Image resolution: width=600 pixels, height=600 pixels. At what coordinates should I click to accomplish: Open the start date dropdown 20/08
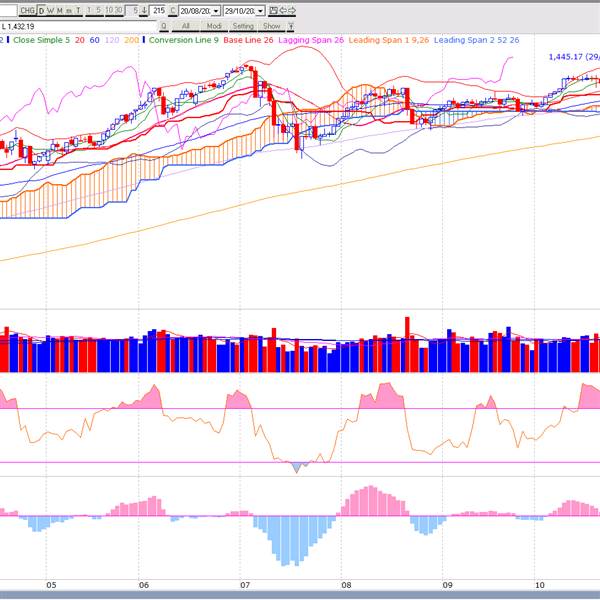[x=216, y=11]
